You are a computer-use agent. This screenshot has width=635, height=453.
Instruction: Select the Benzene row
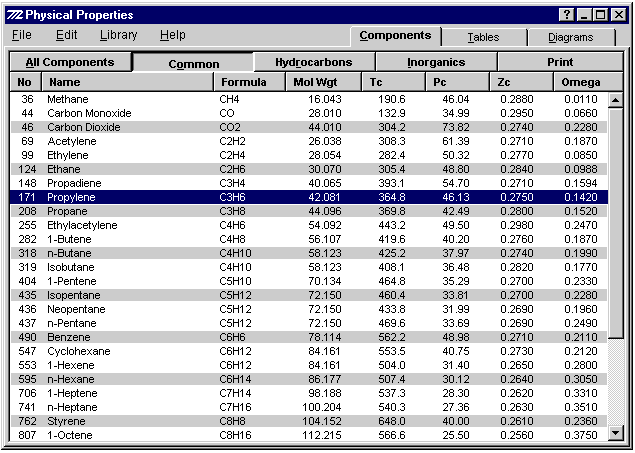click(x=309, y=337)
